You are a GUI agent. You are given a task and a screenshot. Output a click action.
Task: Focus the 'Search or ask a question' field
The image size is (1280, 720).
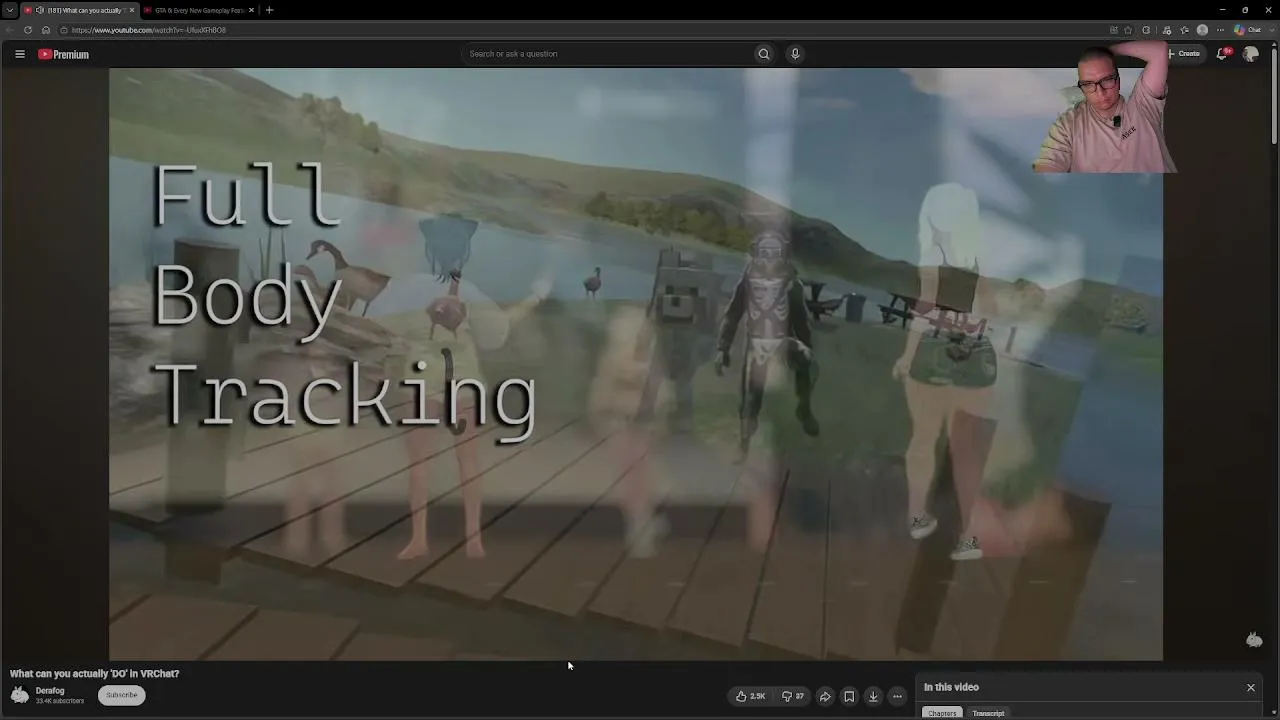pos(607,54)
